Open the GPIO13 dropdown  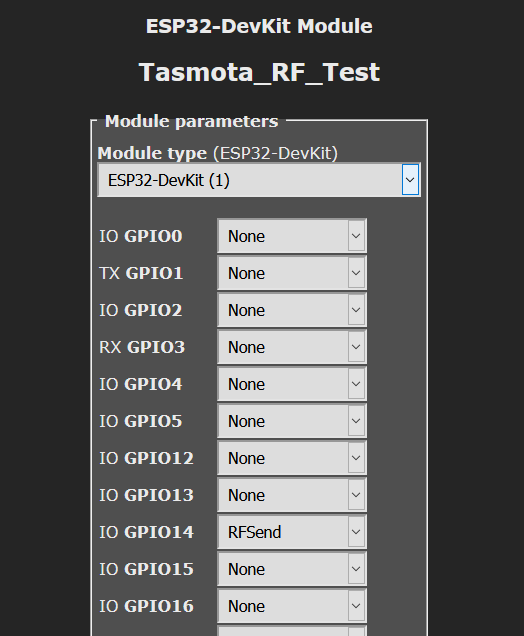point(292,495)
